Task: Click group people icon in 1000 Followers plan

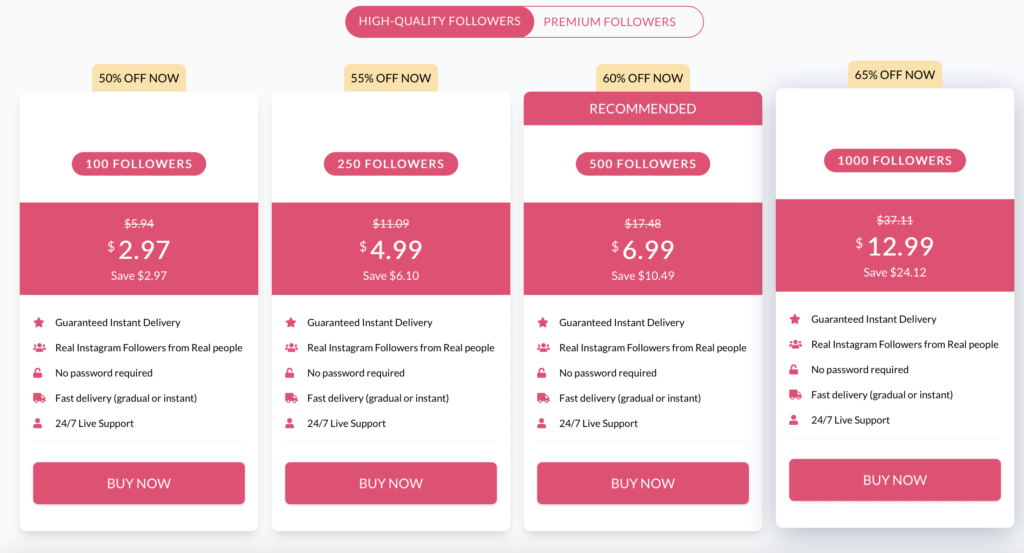Action: tap(795, 344)
